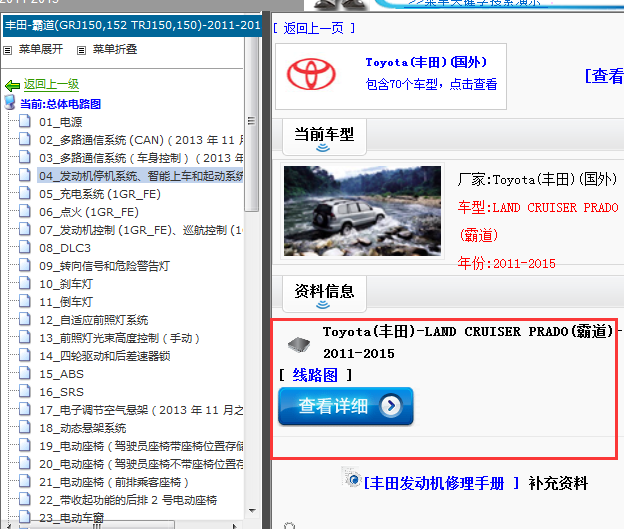Collapse the 当前车型 section arrow
Viewport: 624px width, 529px height.
pos(323,148)
